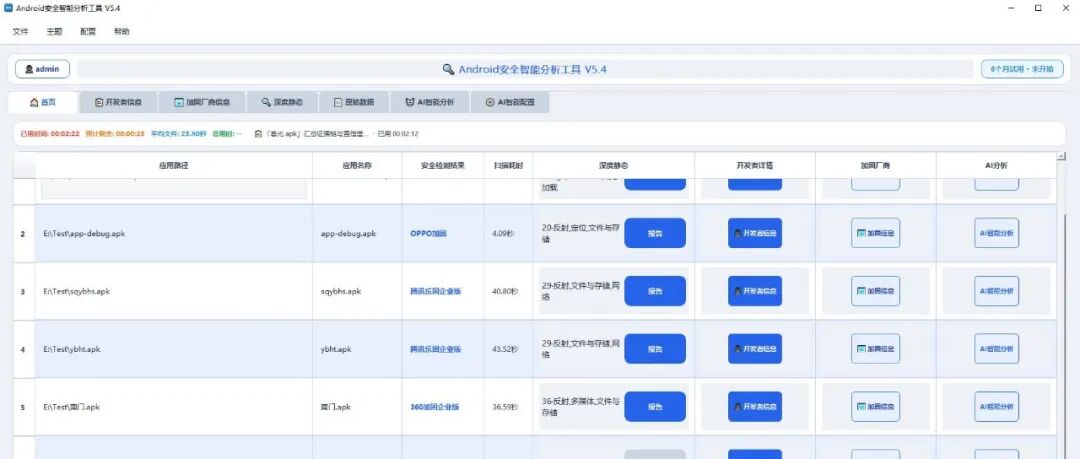This screenshot has height=459, width=1080.
Task: Click the 36.59秒 scan time cell
Action: click(x=508, y=407)
